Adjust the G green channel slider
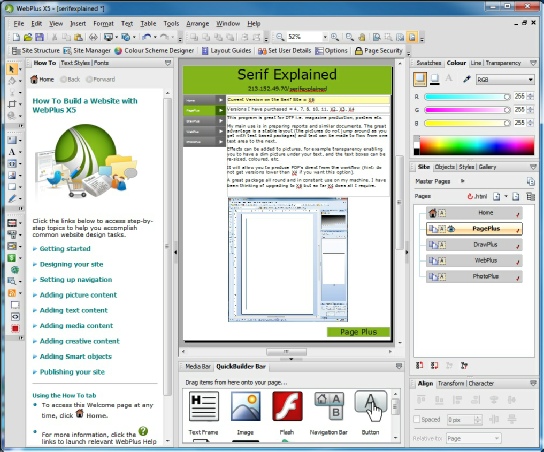Screen dimensions: 544x452 tap(467, 110)
